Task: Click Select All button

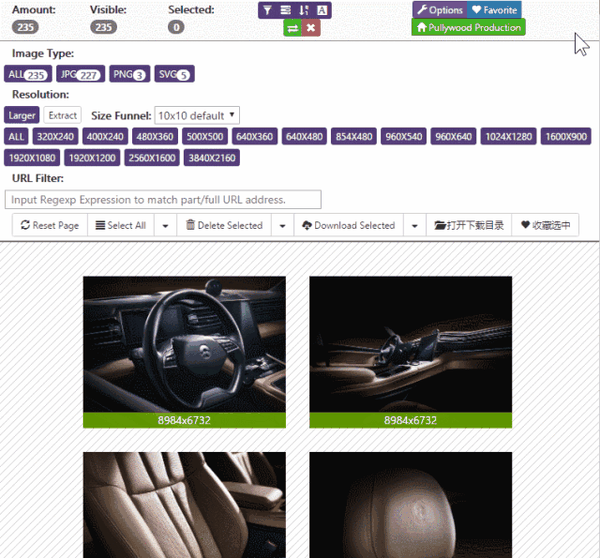Action: 121,225
